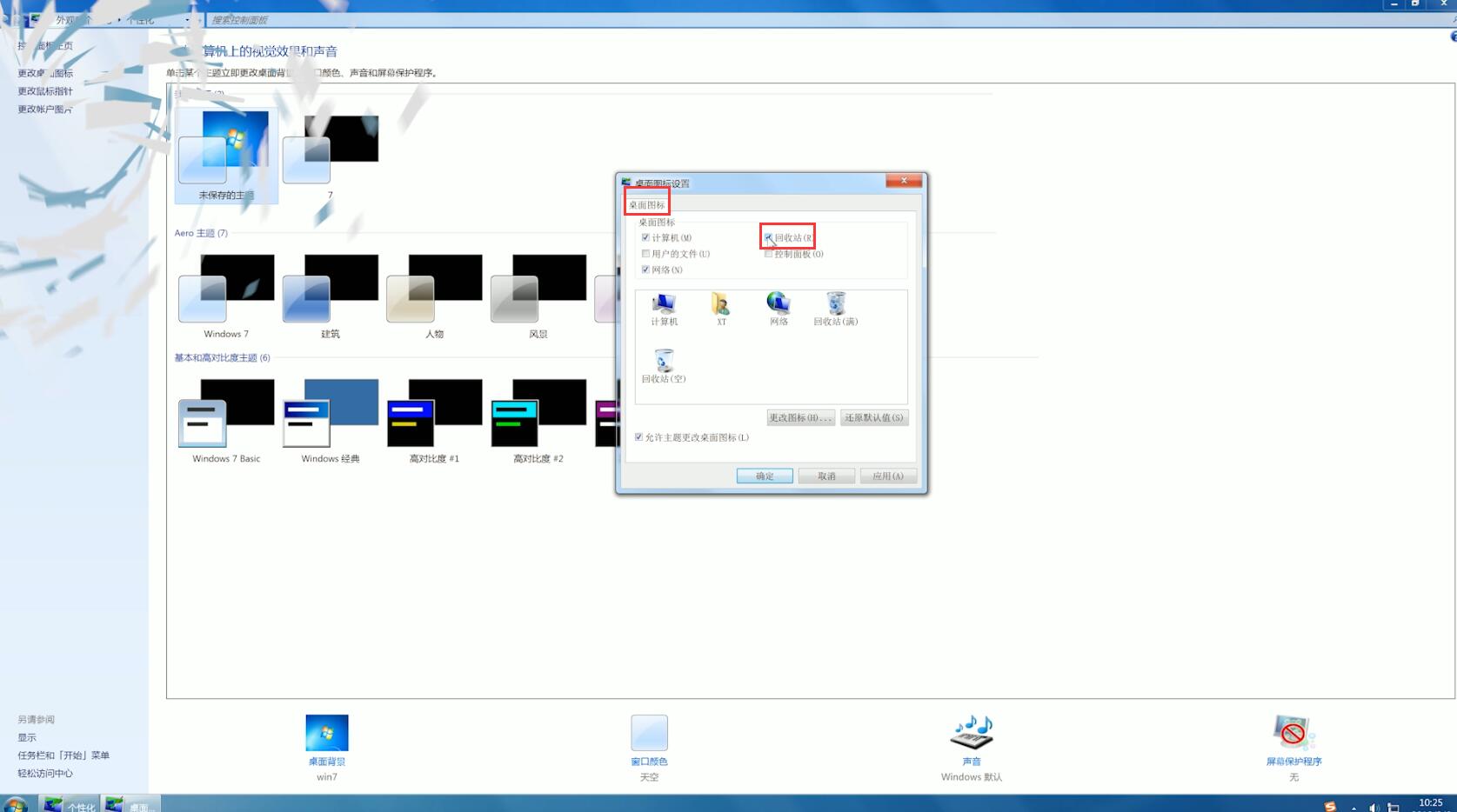This screenshot has height=812, width=1457.
Task: Select the Windows 经典 theme
Action: pyautogui.click(x=330, y=421)
